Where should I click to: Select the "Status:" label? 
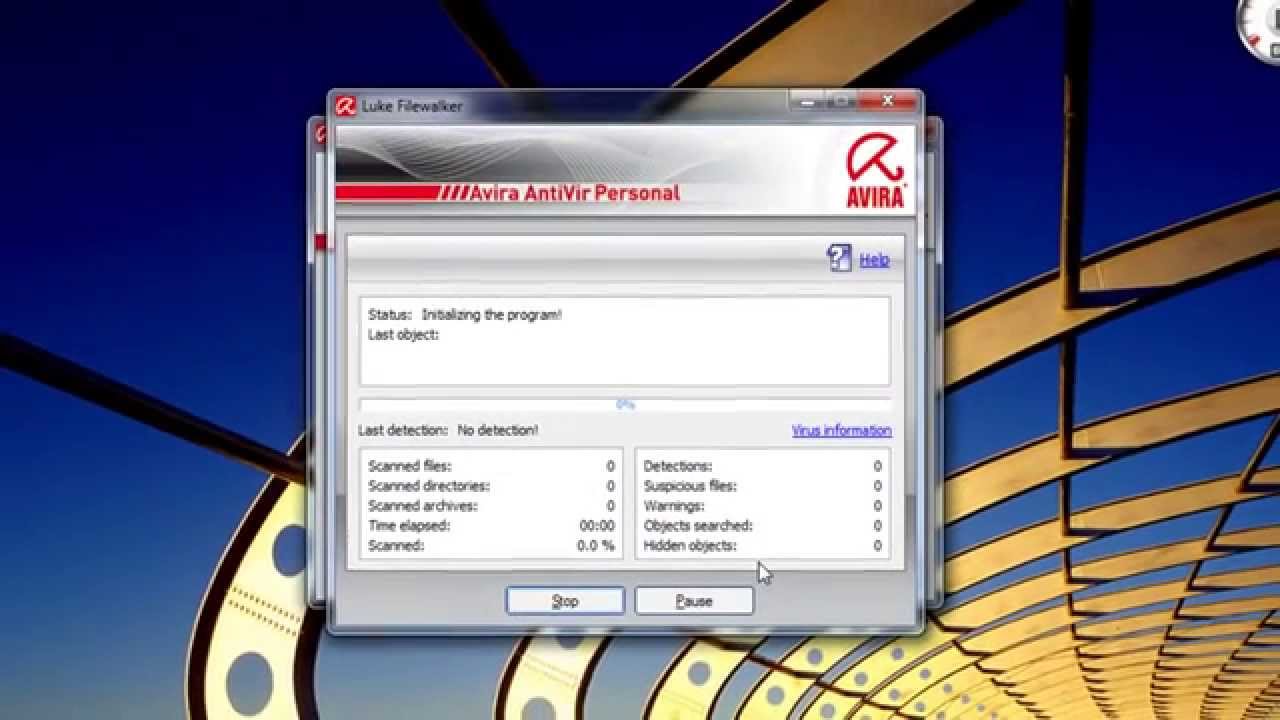coord(390,314)
